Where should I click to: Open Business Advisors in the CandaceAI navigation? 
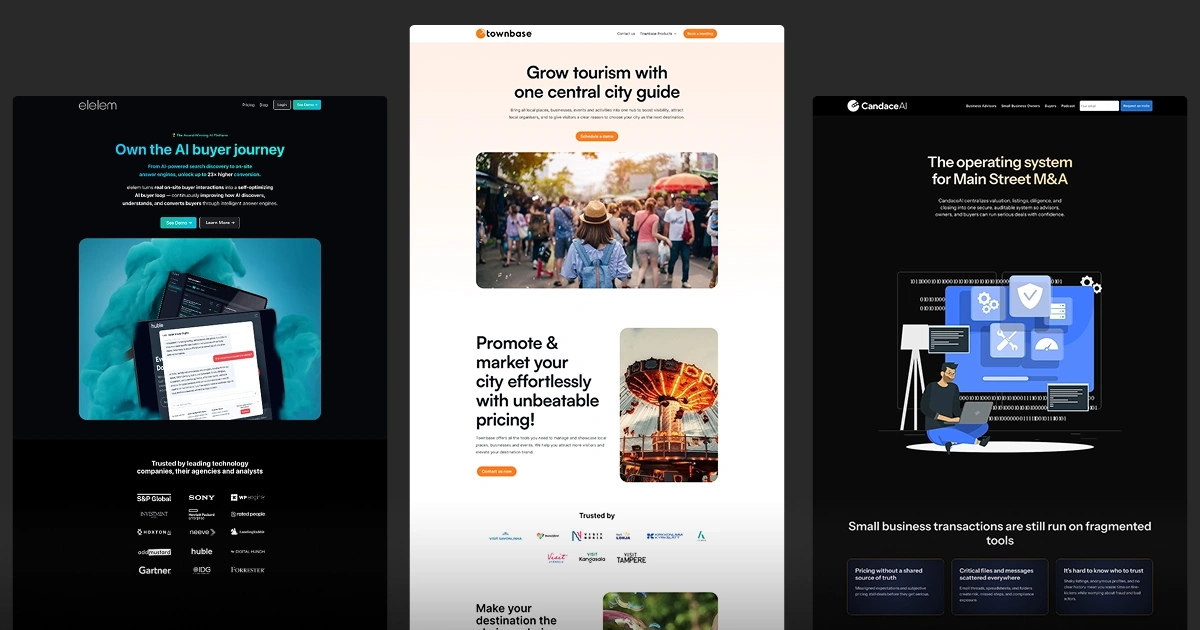(x=981, y=106)
